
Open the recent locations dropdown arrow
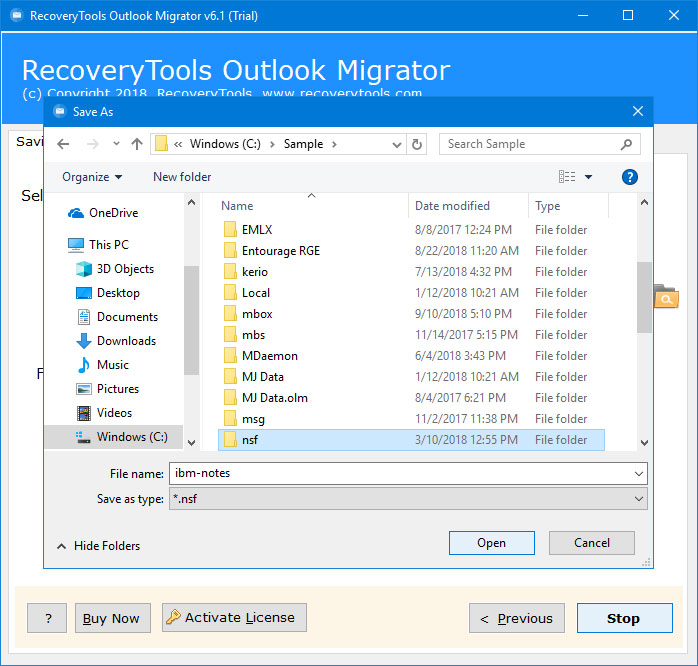click(116, 144)
